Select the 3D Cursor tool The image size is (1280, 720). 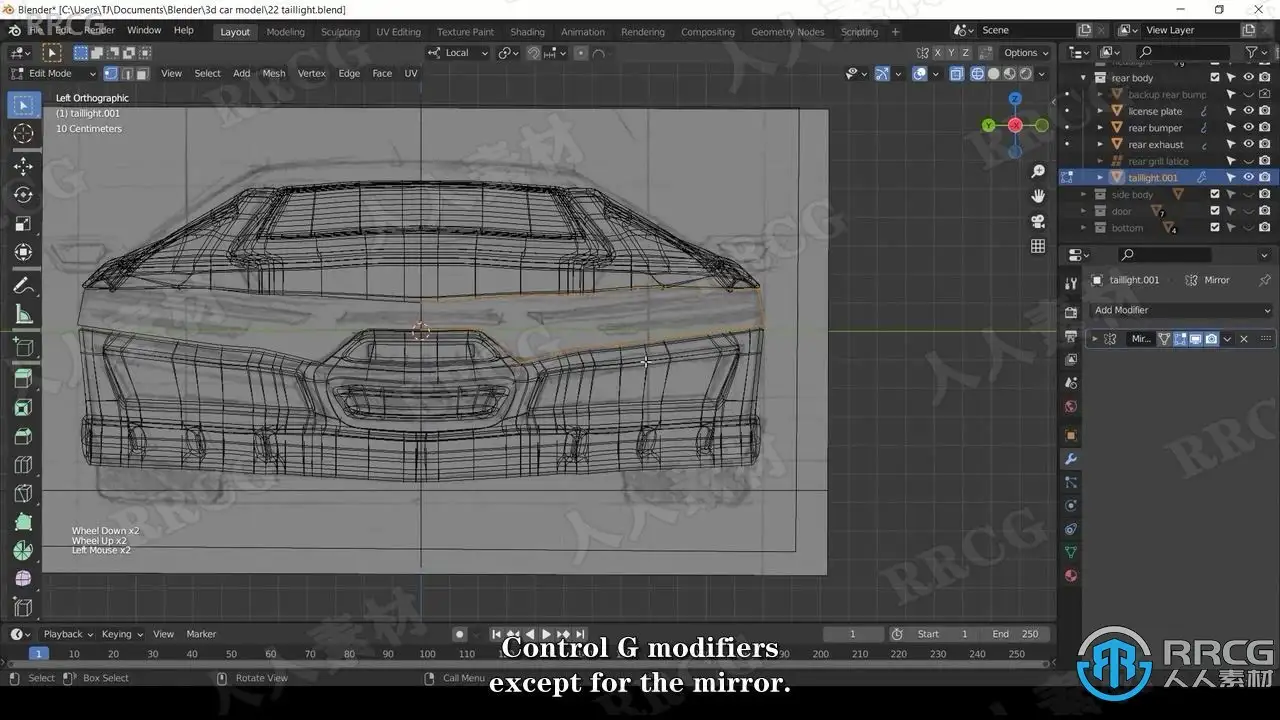(23, 134)
